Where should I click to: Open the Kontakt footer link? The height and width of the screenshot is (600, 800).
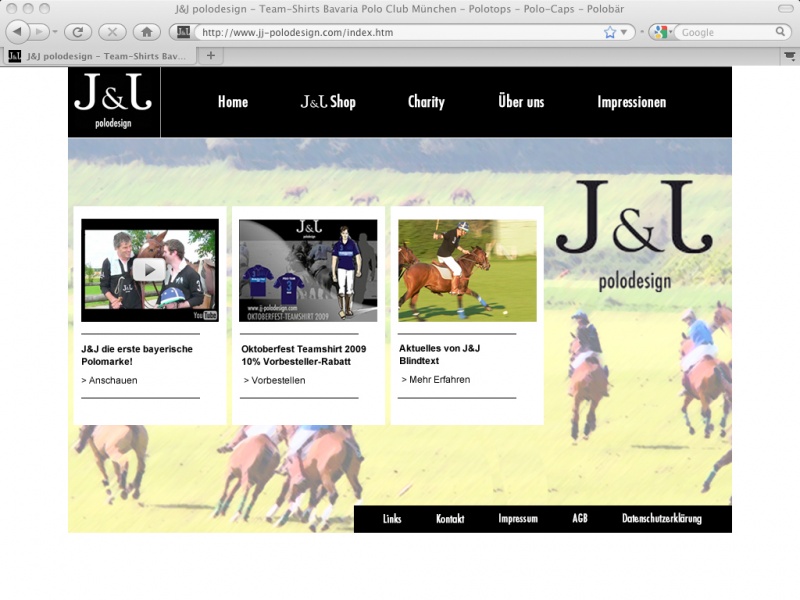[x=450, y=519]
